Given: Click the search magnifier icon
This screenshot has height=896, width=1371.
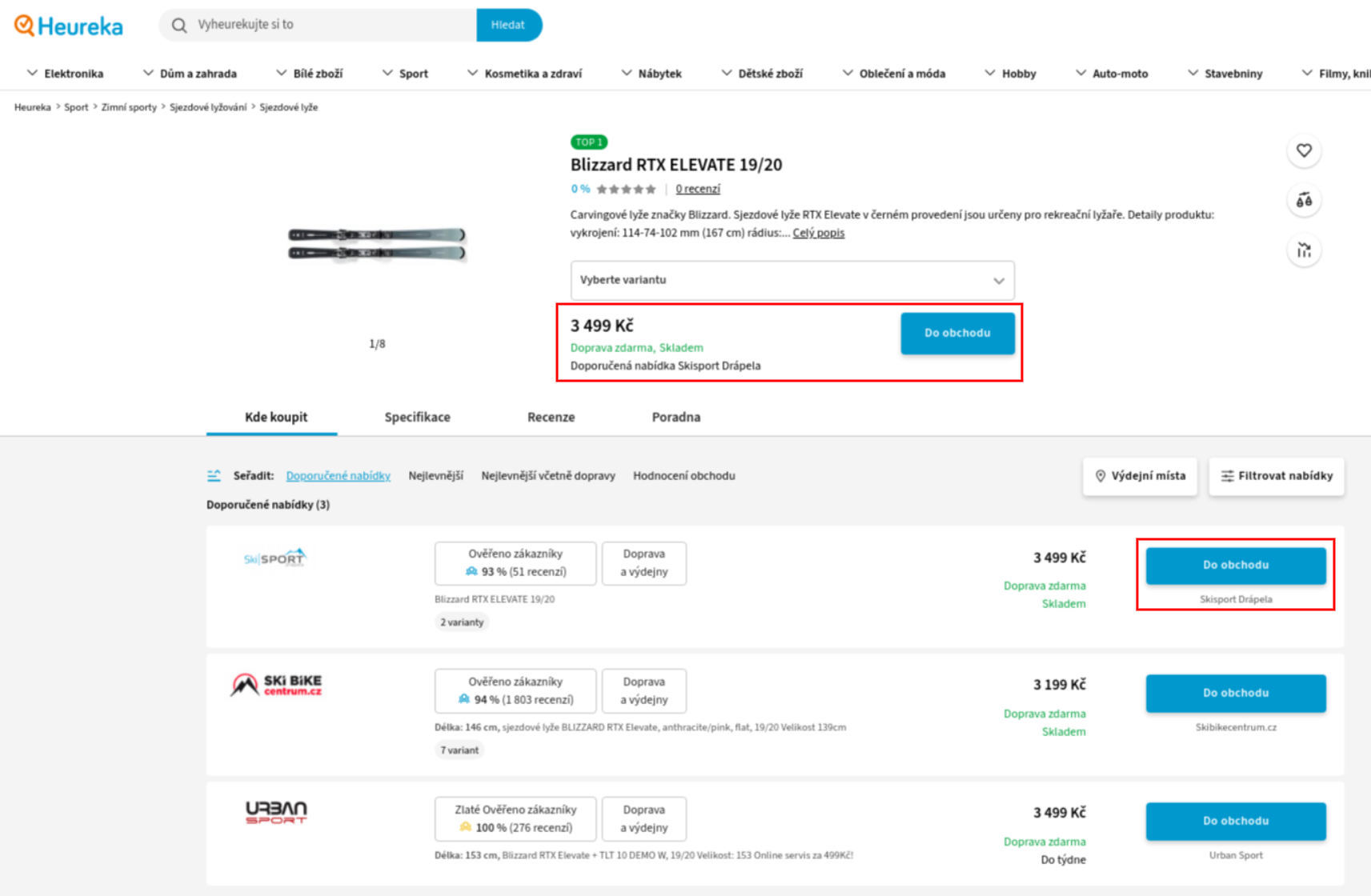Looking at the screenshot, I should tap(179, 26).
